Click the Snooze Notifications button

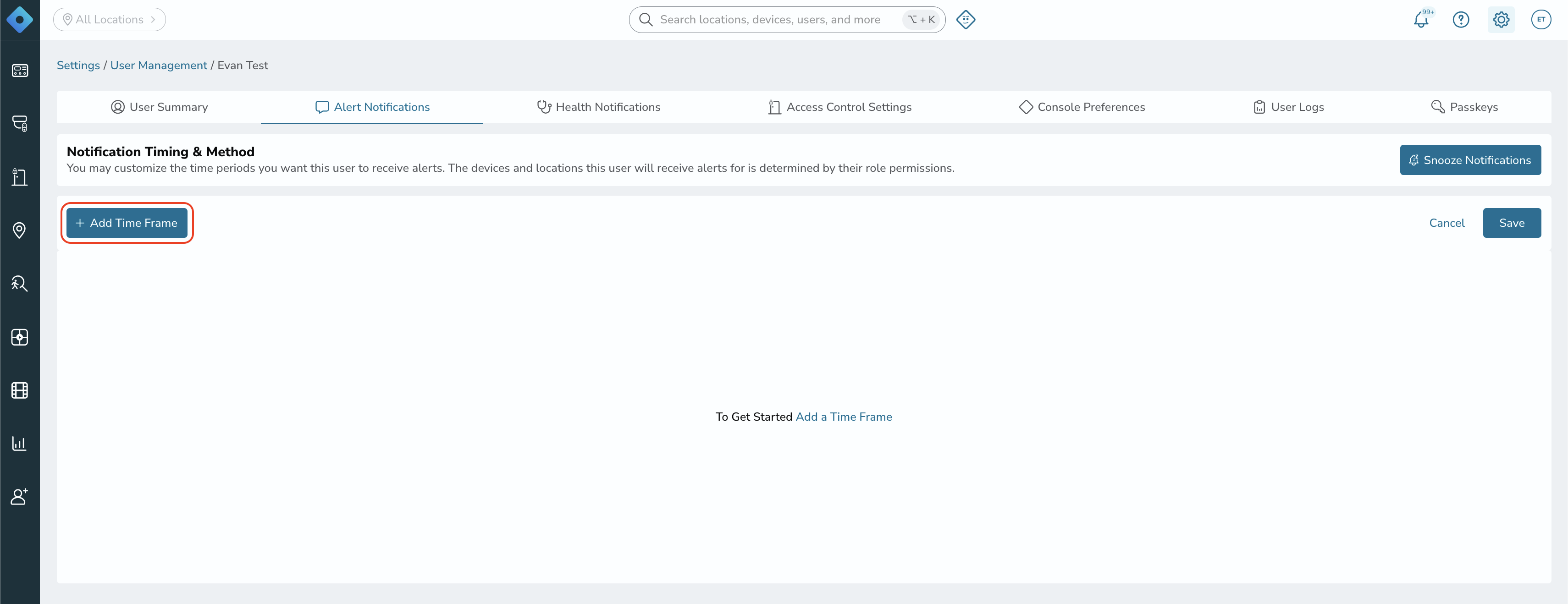coord(1470,160)
